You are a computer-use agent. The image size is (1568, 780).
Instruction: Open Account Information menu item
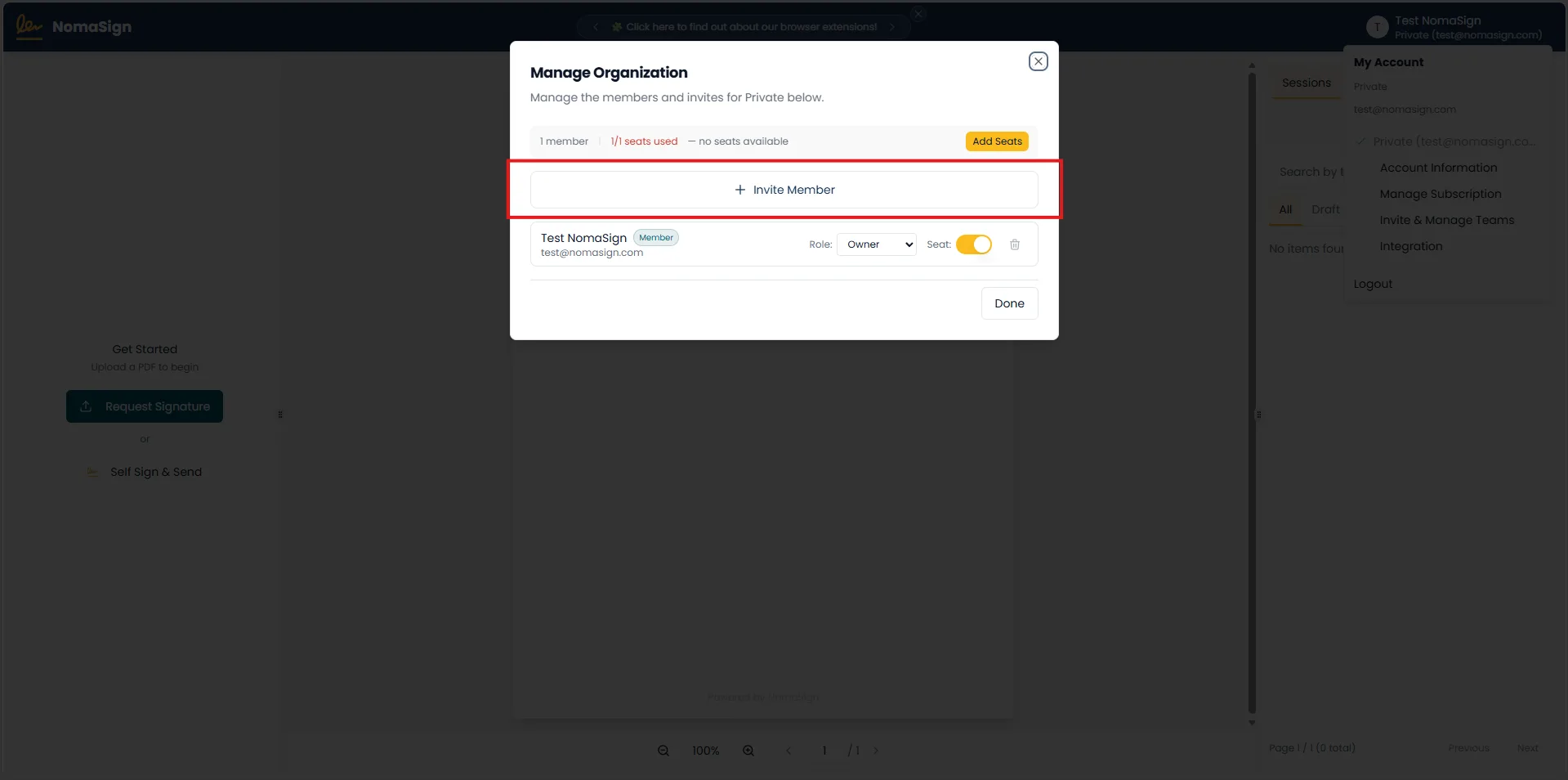point(1438,168)
